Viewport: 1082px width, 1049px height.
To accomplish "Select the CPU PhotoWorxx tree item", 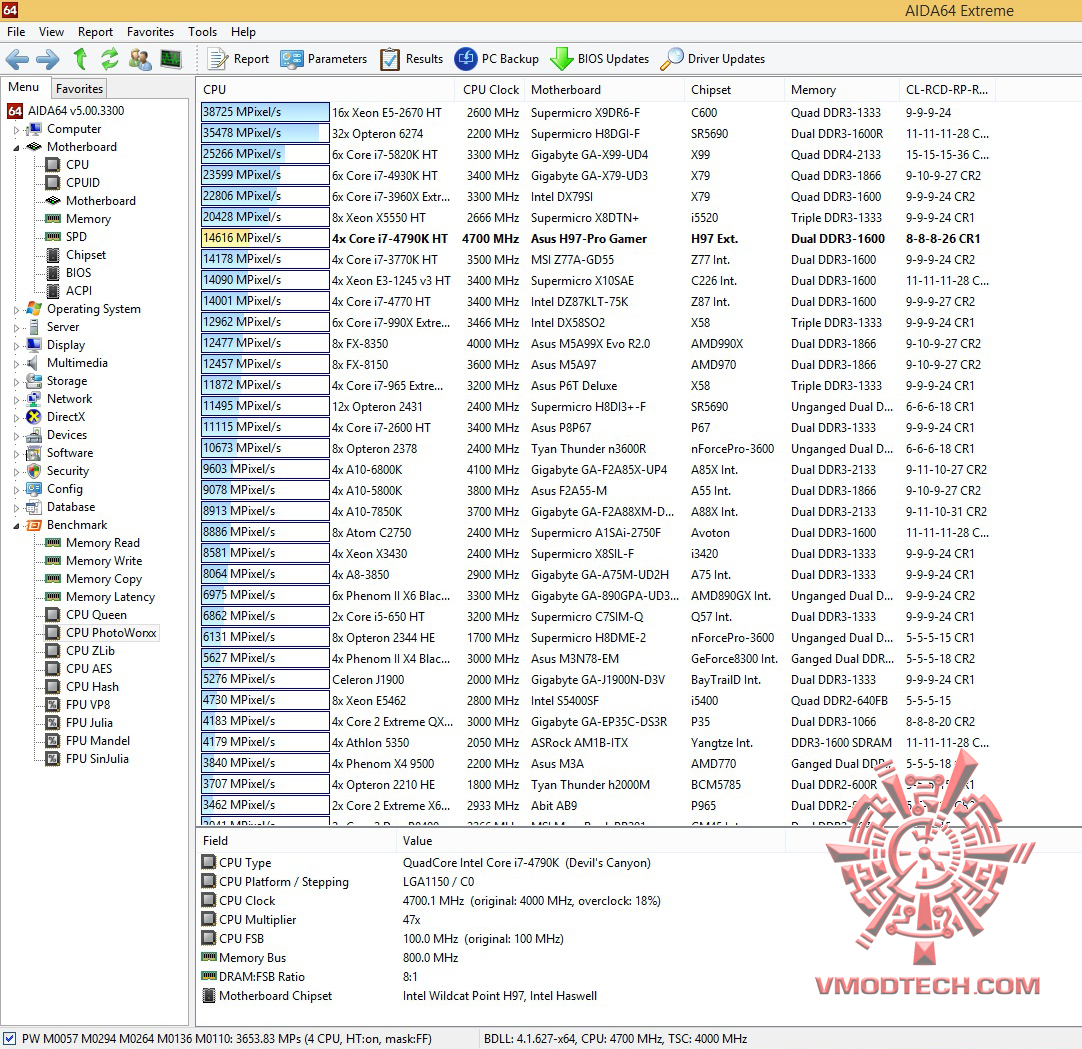I will click(x=111, y=633).
